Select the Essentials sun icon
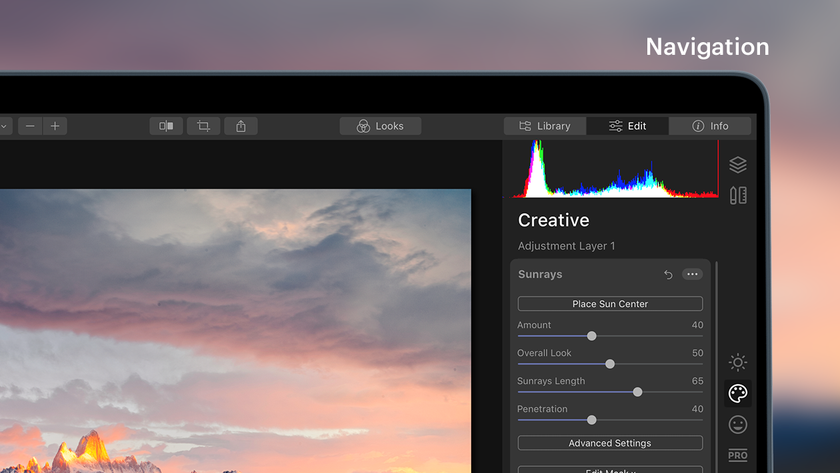Screen dimensions: 840x473 click(x=738, y=363)
